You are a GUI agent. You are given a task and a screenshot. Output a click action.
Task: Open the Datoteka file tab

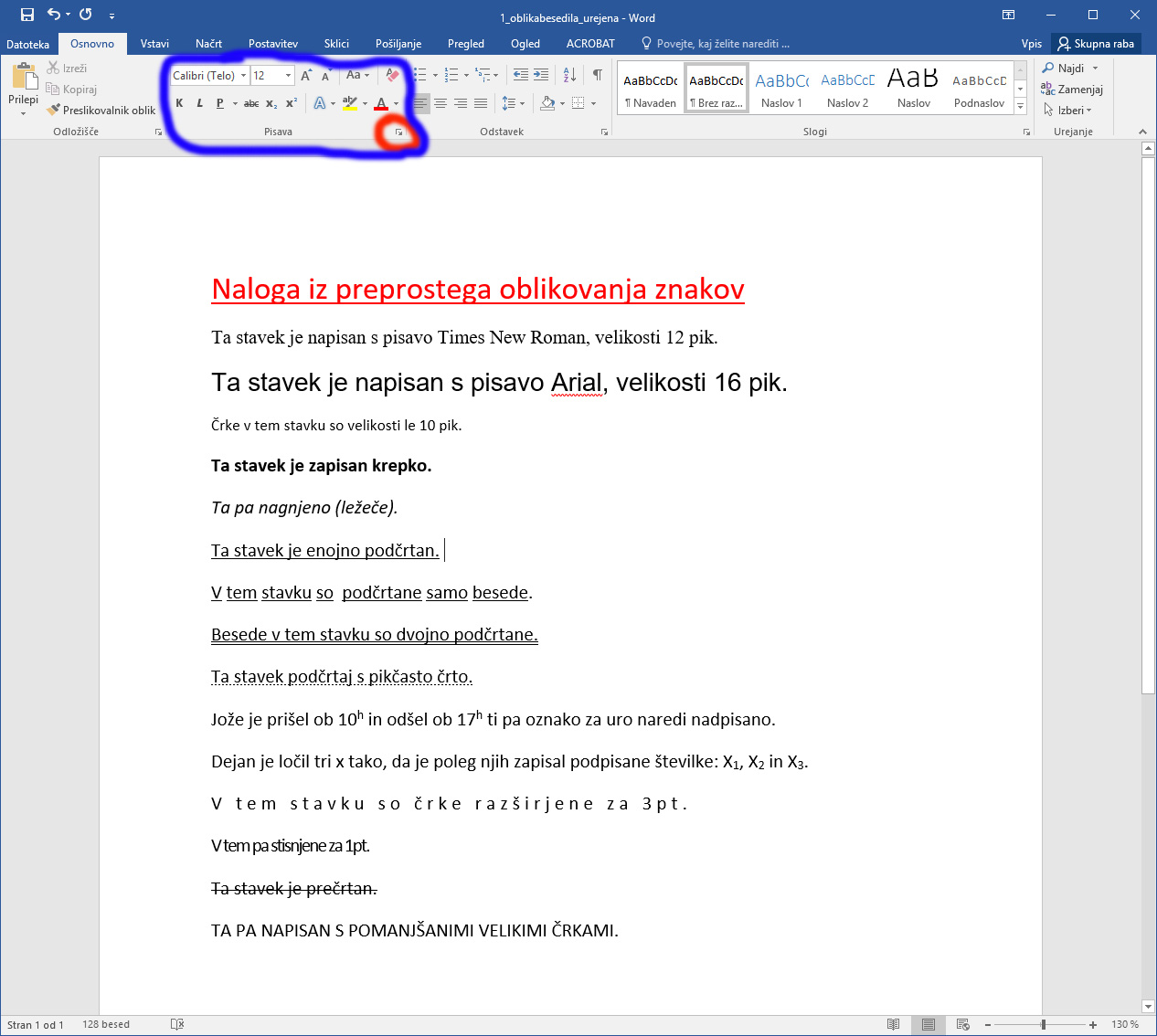point(28,44)
